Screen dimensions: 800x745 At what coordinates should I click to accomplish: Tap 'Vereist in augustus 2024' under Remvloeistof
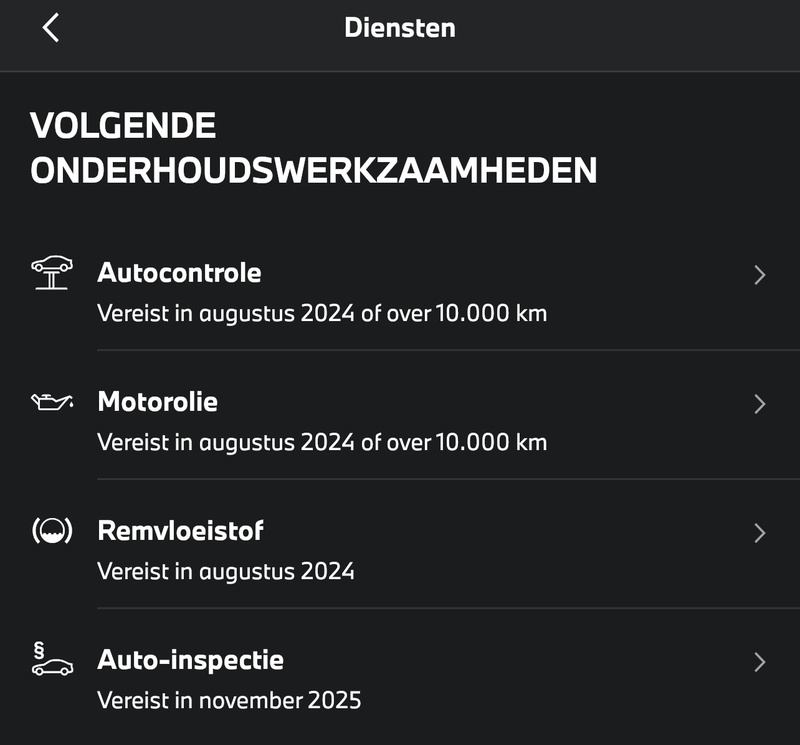[x=226, y=571]
